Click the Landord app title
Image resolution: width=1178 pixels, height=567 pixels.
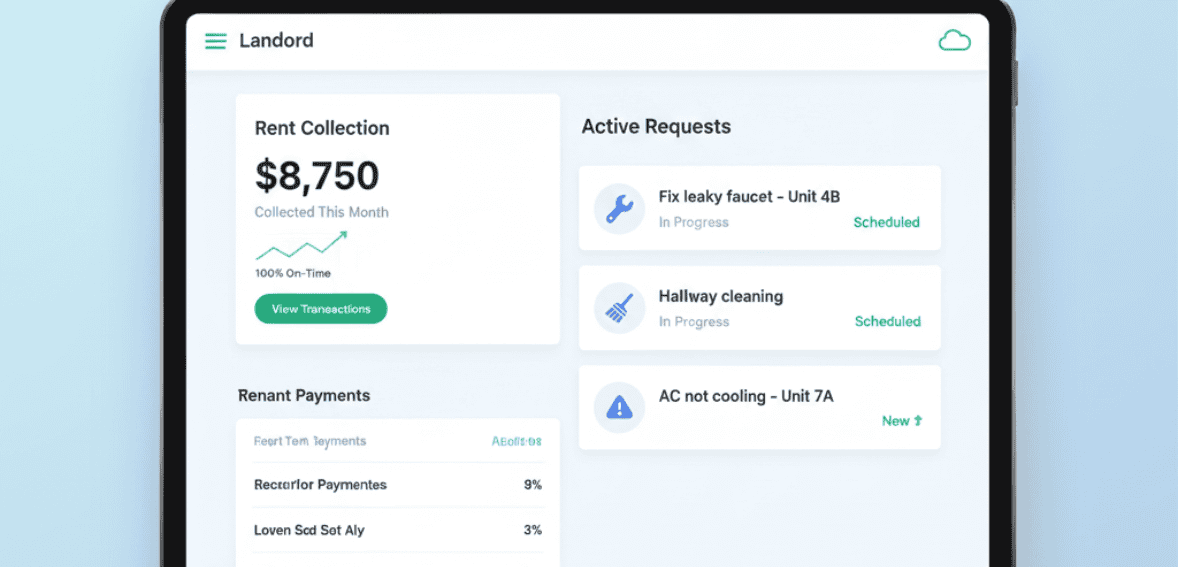pos(276,41)
